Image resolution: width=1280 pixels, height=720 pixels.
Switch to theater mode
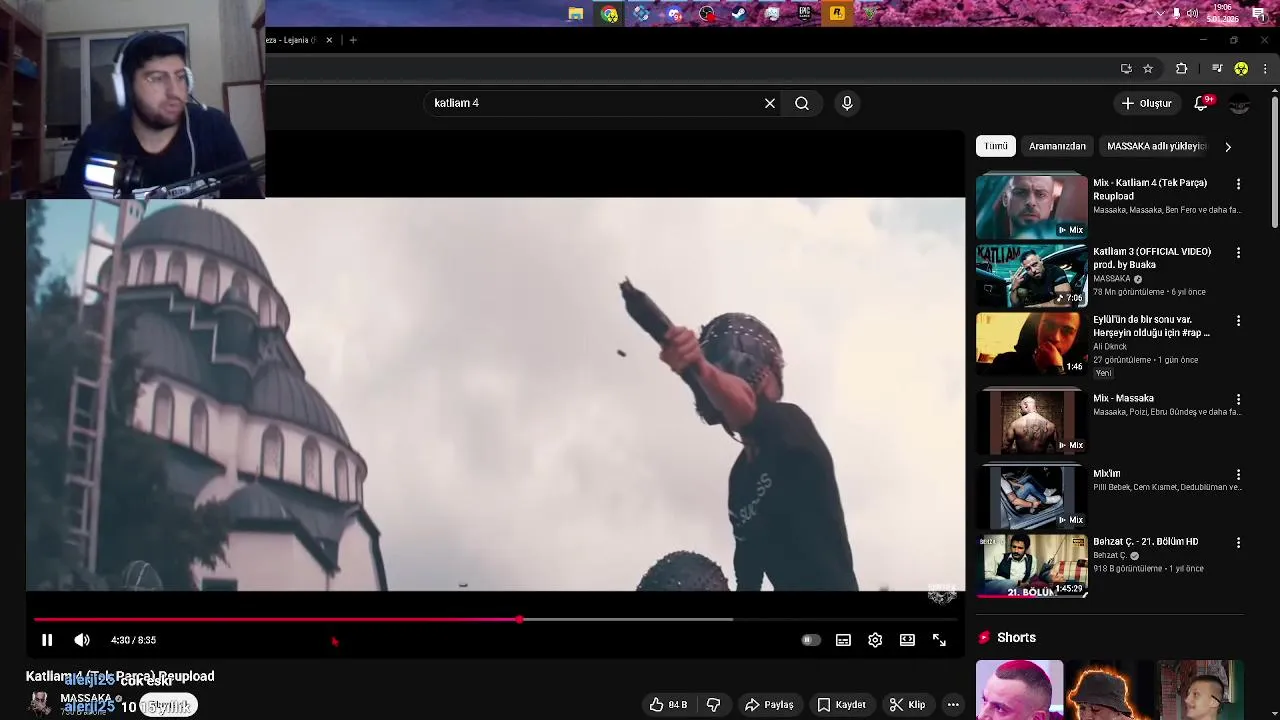point(907,640)
